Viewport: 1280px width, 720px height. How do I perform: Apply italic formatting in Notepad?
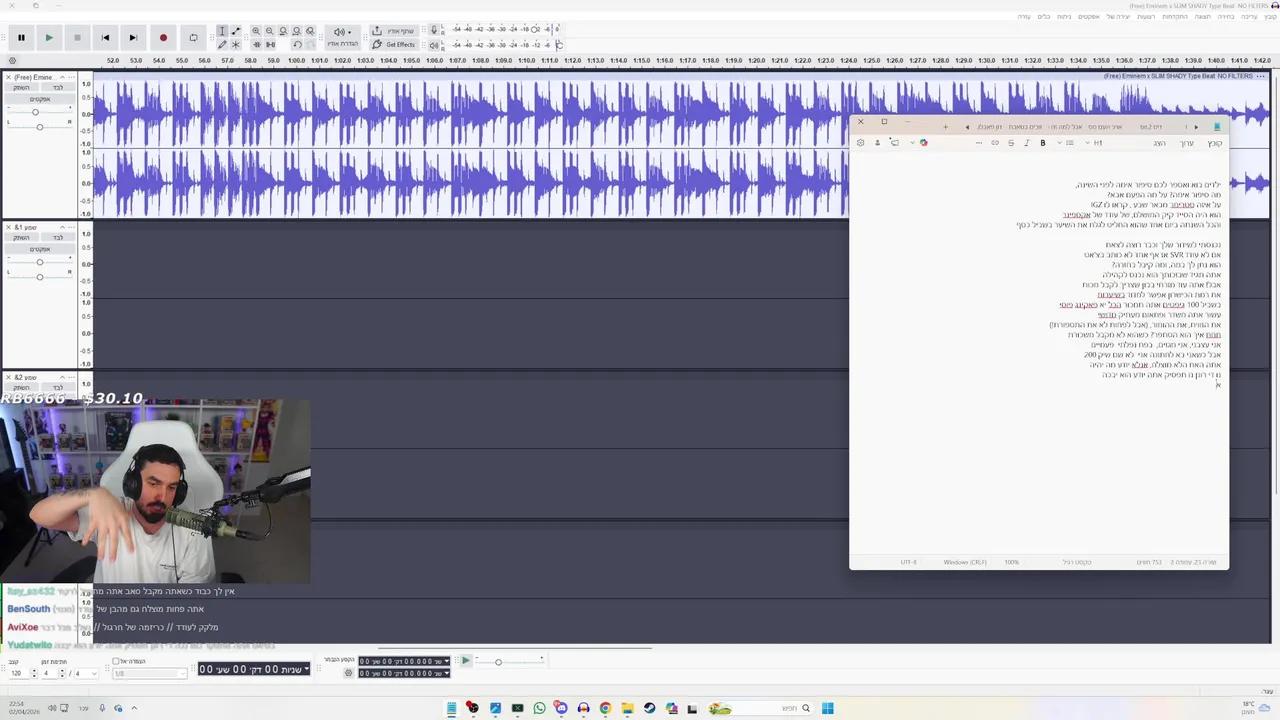pos(1027,143)
